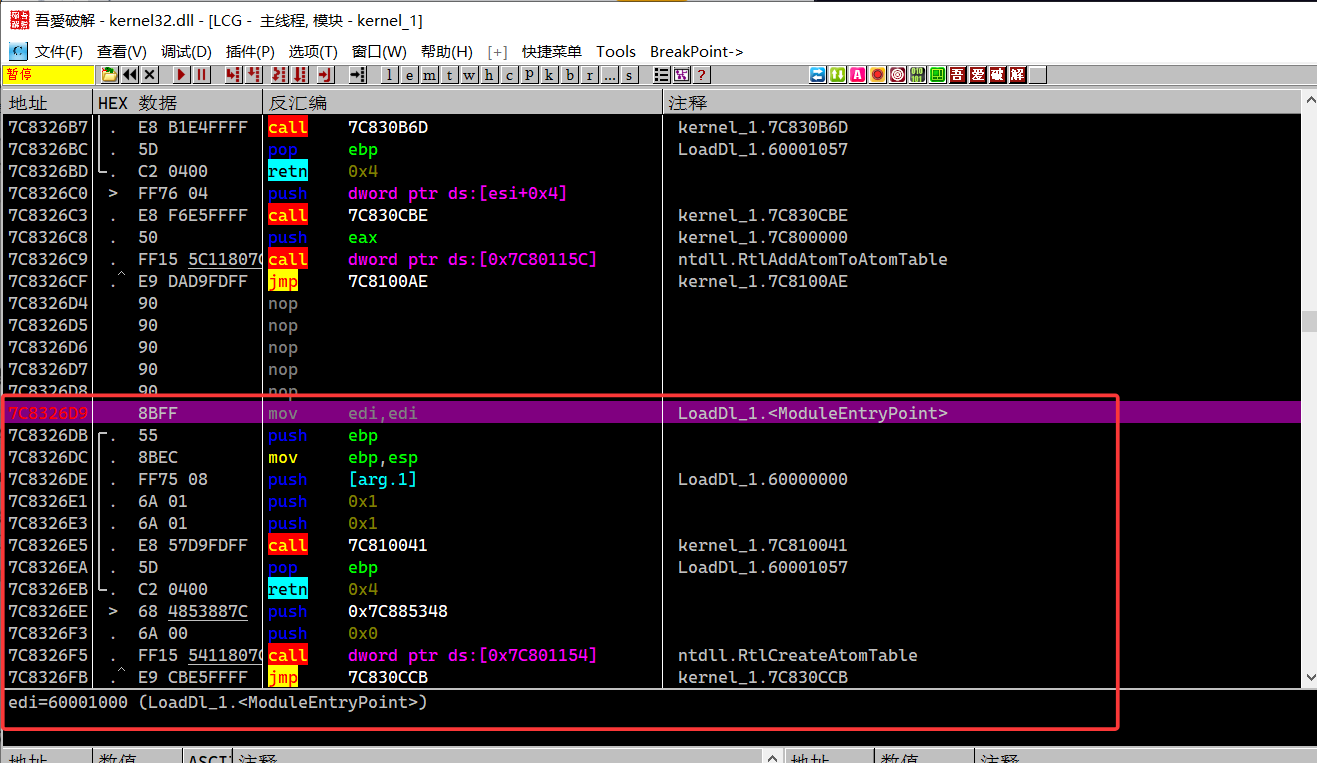Screen dimensions: 1317x763
Task: Click the Run program play icon
Action: coord(181,75)
